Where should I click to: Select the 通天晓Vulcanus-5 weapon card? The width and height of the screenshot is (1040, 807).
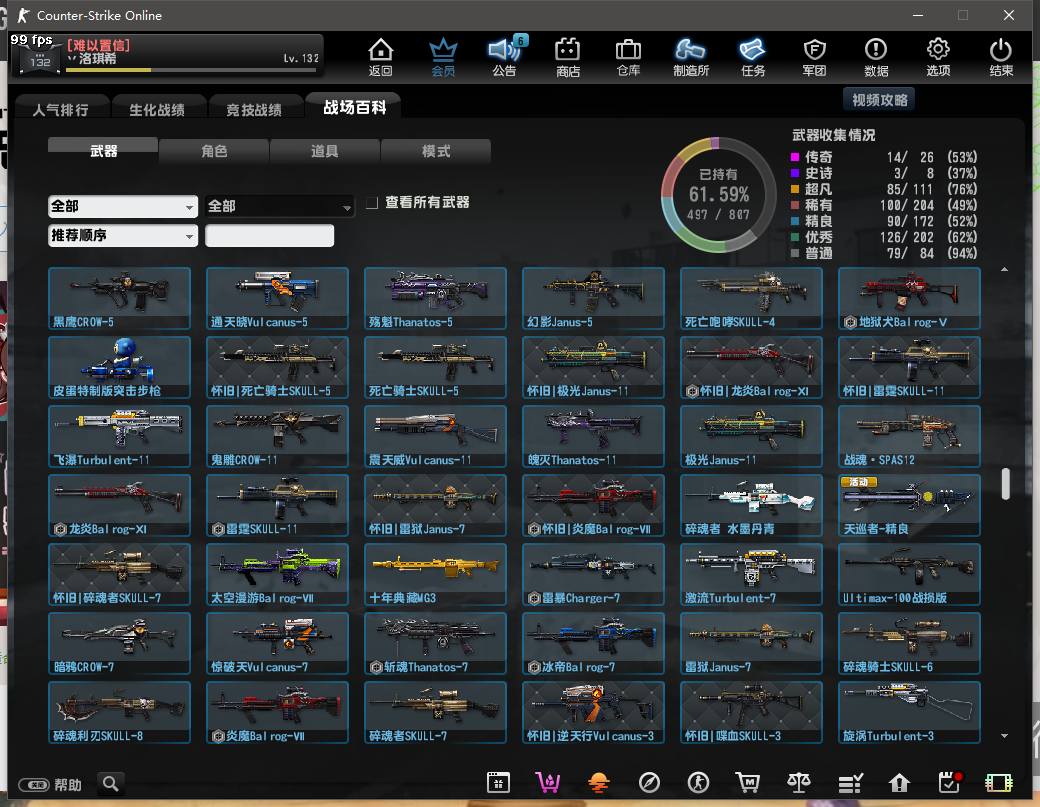point(277,298)
